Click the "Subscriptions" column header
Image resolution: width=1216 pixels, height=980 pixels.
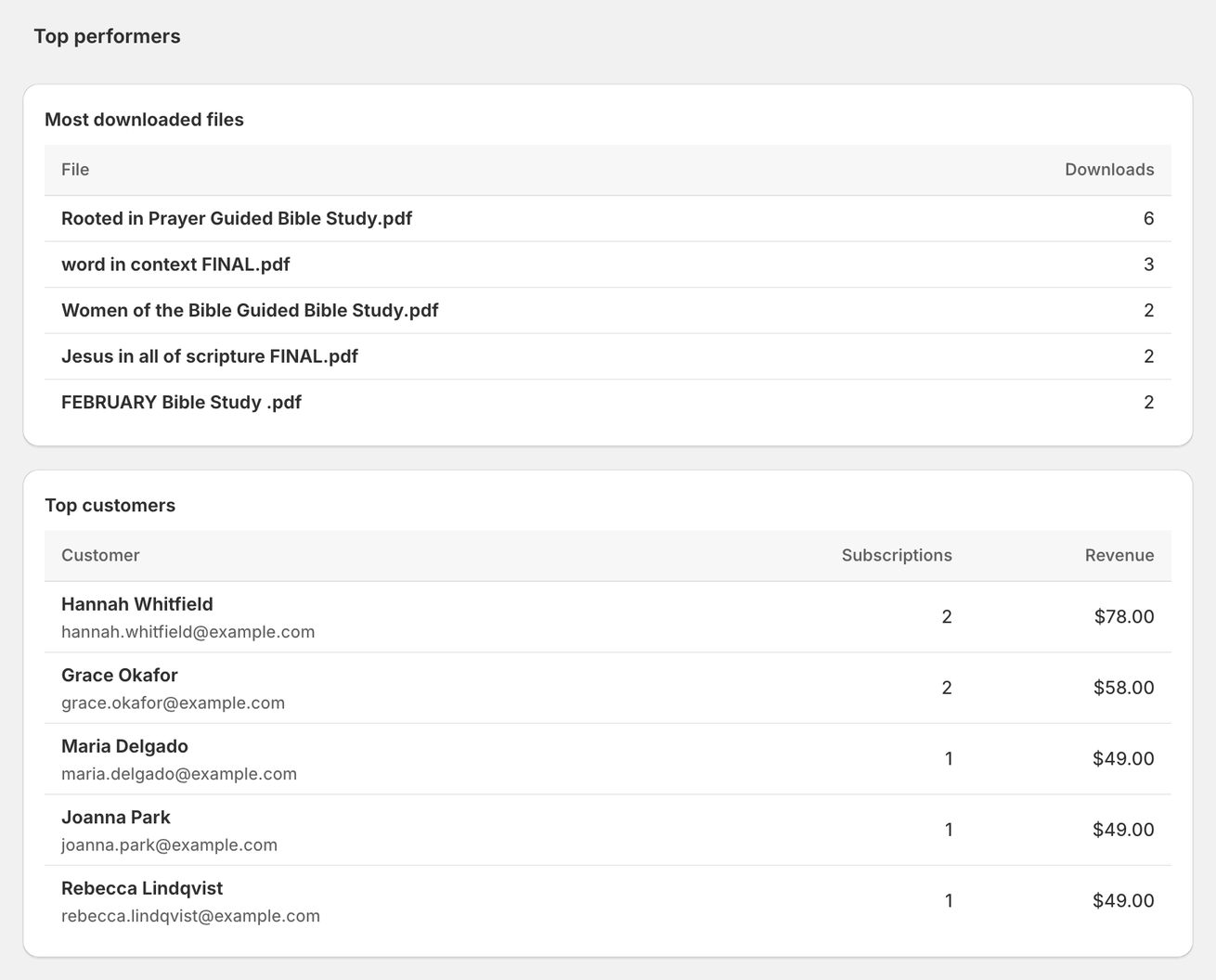(x=897, y=556)
